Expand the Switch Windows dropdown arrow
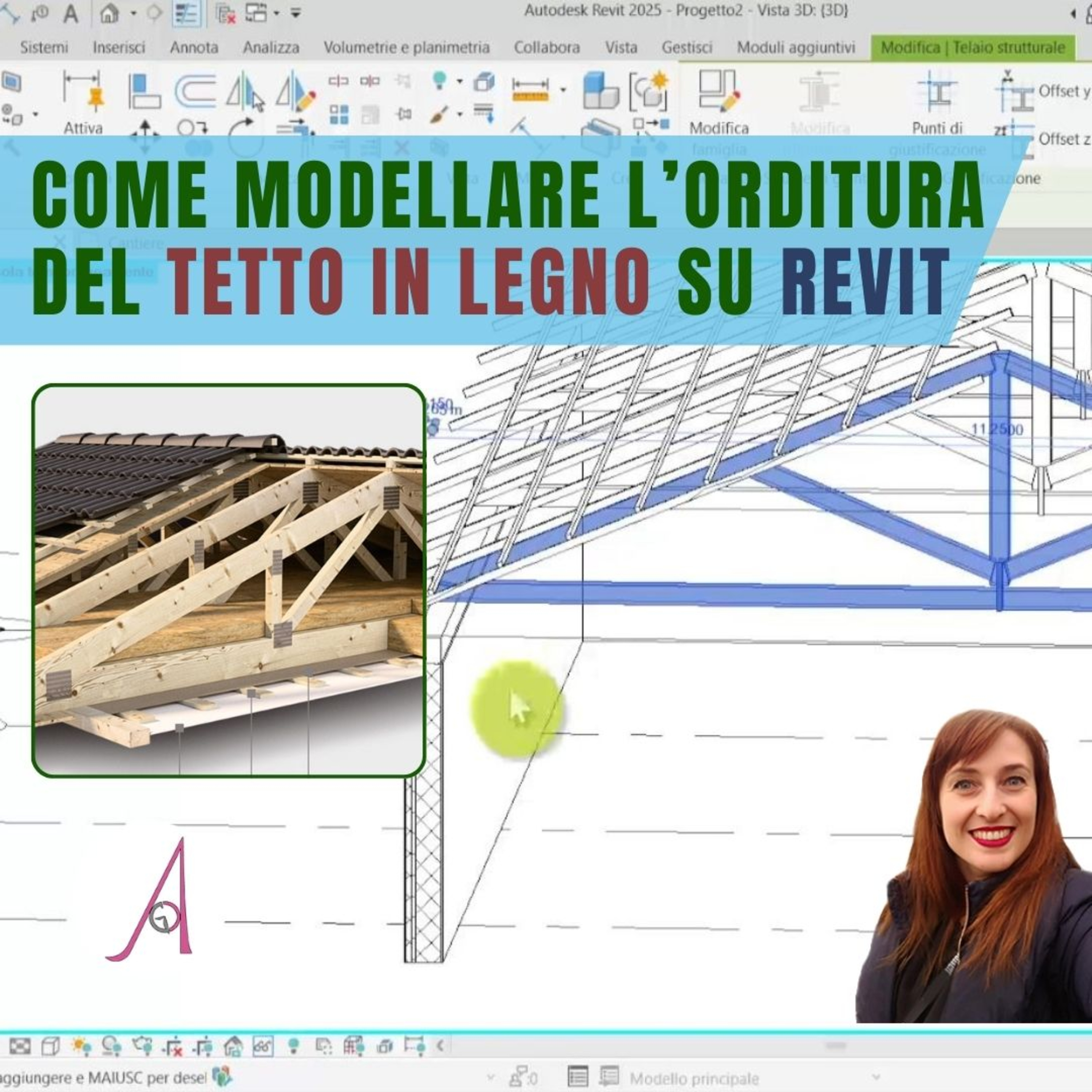The height and width of the screenshot is (1092, 1092). click(276, 12)
